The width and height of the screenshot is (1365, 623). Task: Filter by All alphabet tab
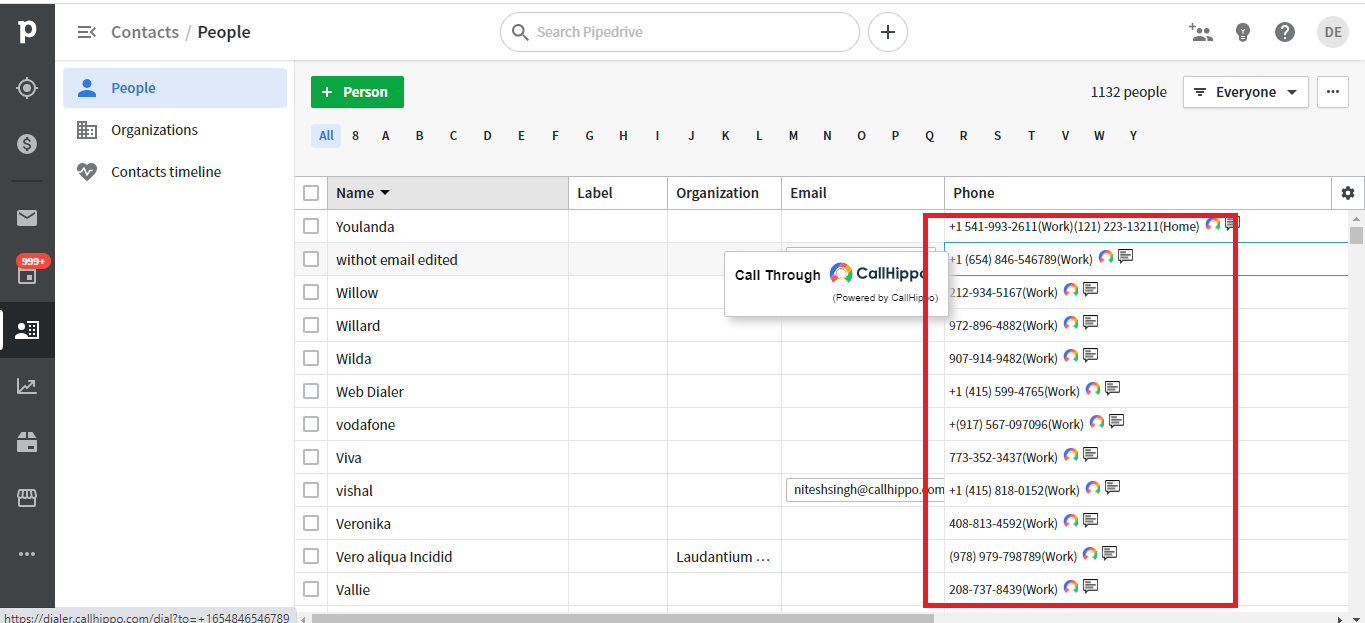pyautogui.click(x=326, y=136)
